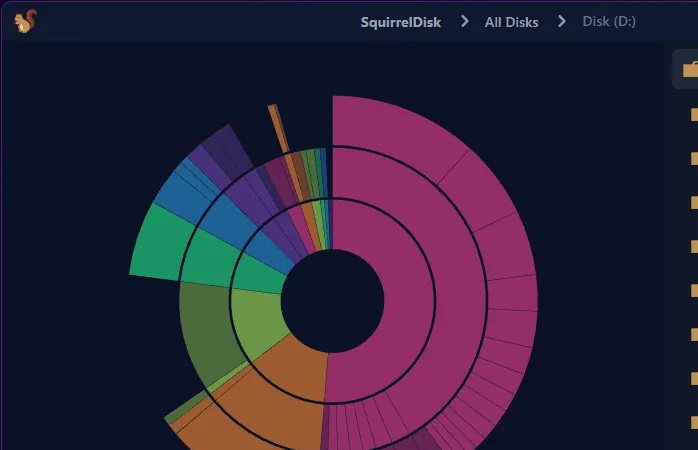The width and height of the screenshot is (698, 450).
Task: Go to the SquirrelDisk home breadcrumb
Action: (x=400, y=21)
